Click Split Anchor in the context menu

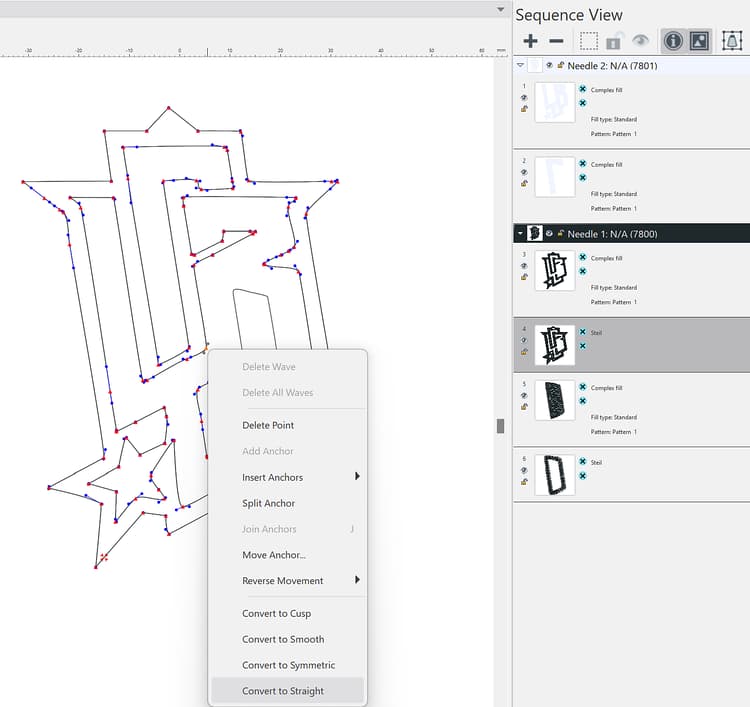click(269, 503)
